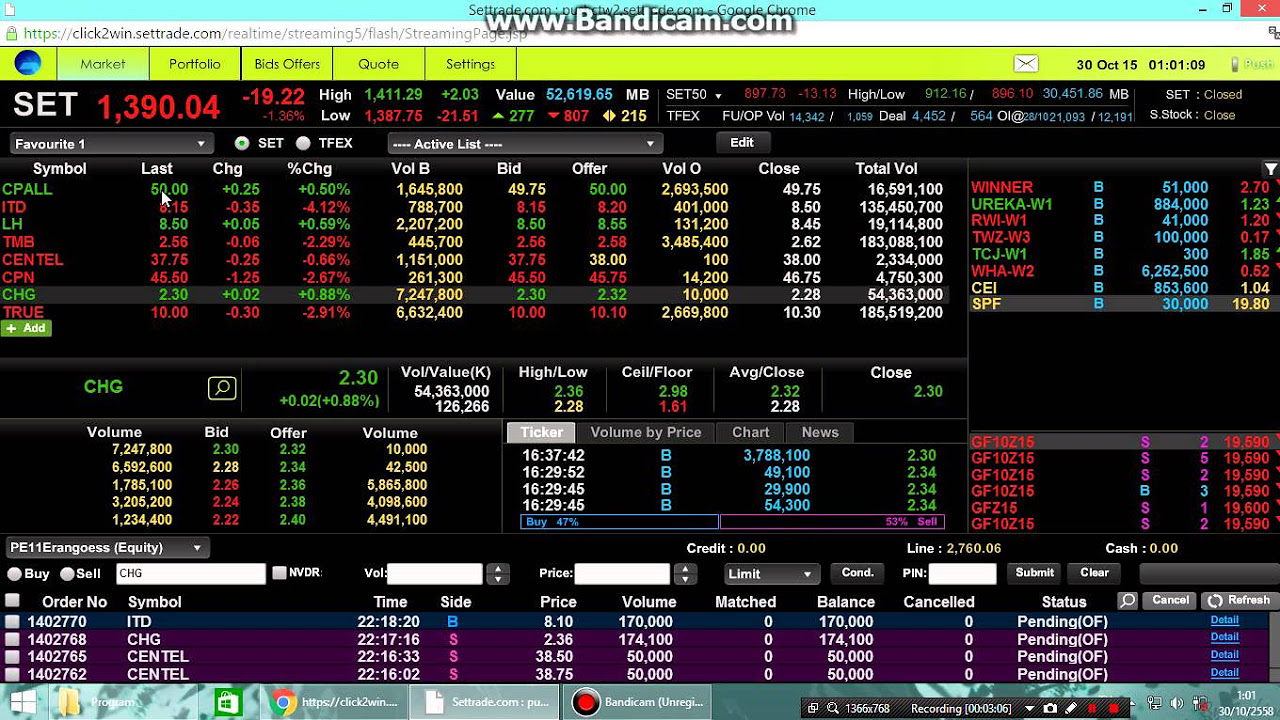Screen dimensions: 1280x720
Task: Click the Clear order button
Action: [x=1095, y=573]
